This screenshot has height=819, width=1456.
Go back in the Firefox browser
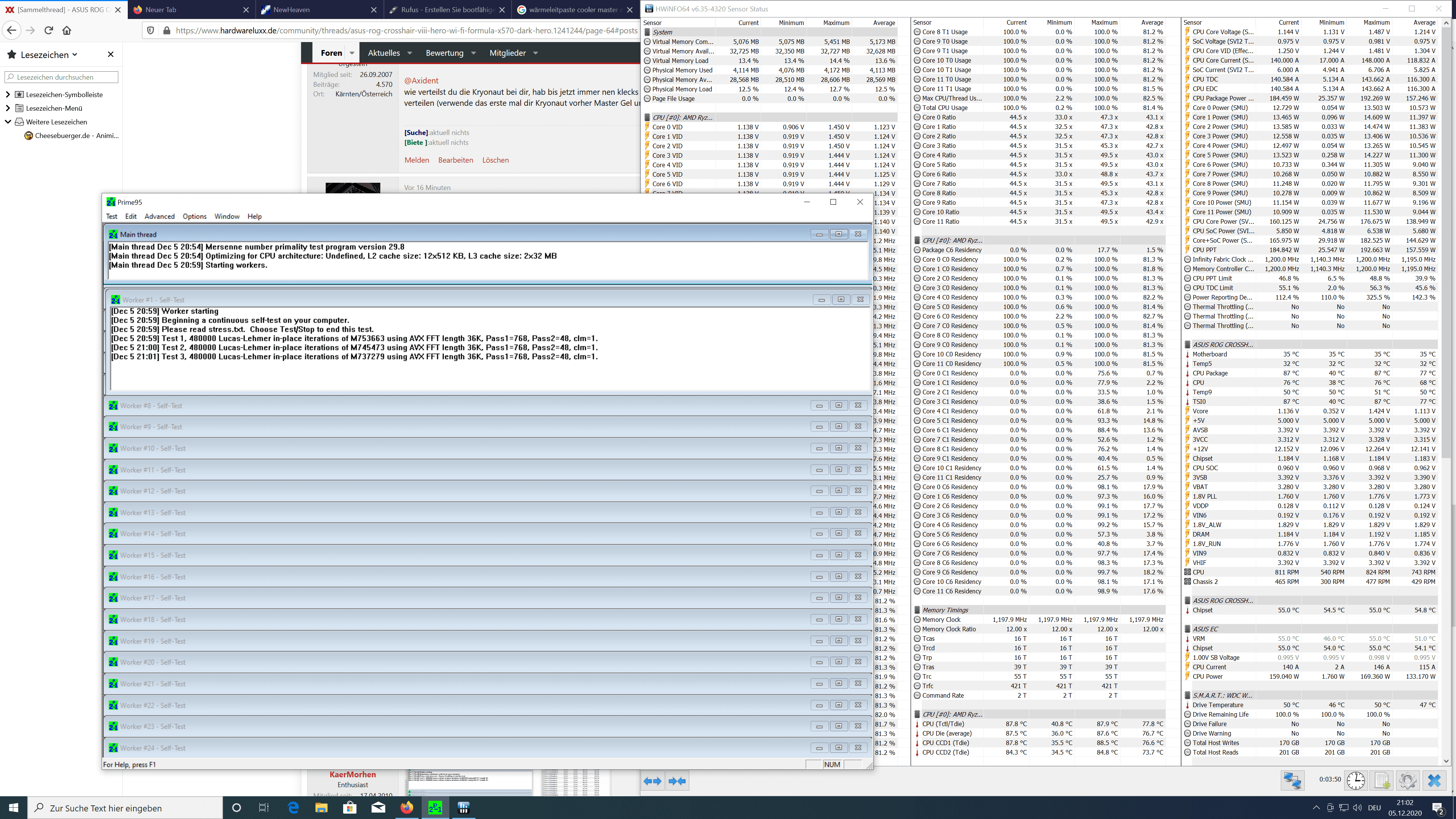12,30
